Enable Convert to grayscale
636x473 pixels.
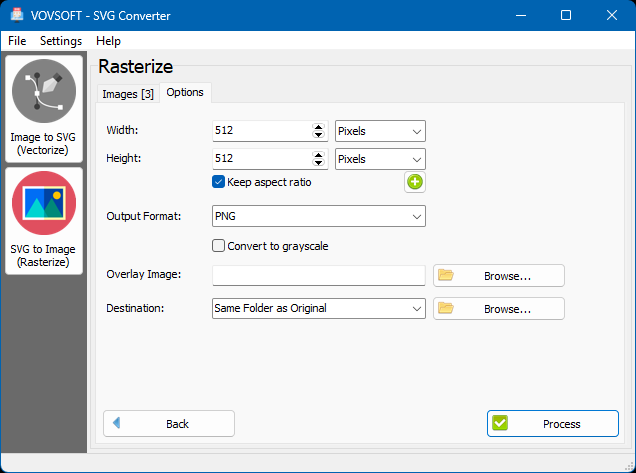pos(218,246)
